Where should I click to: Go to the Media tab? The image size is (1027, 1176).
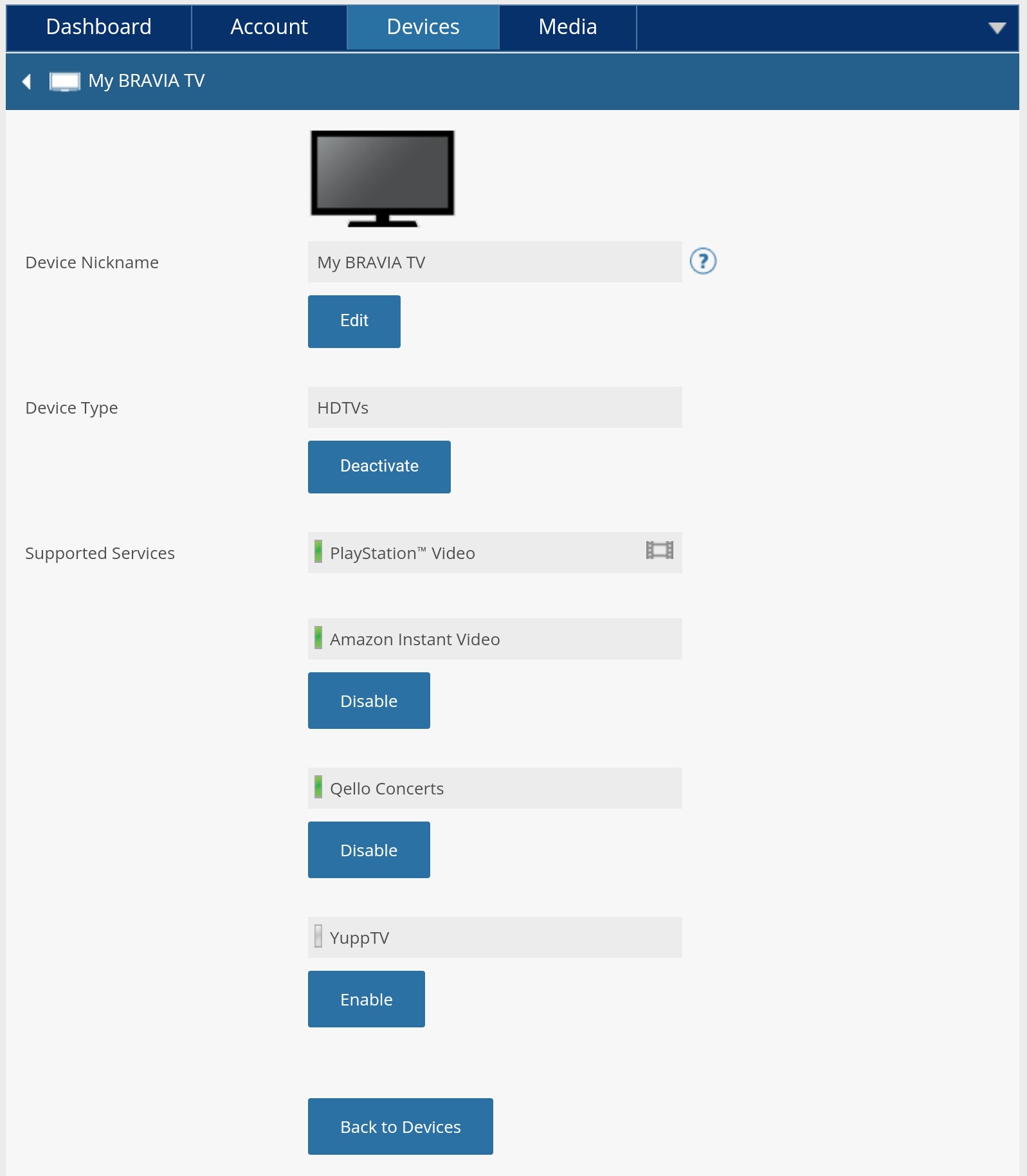coord(567,27)
